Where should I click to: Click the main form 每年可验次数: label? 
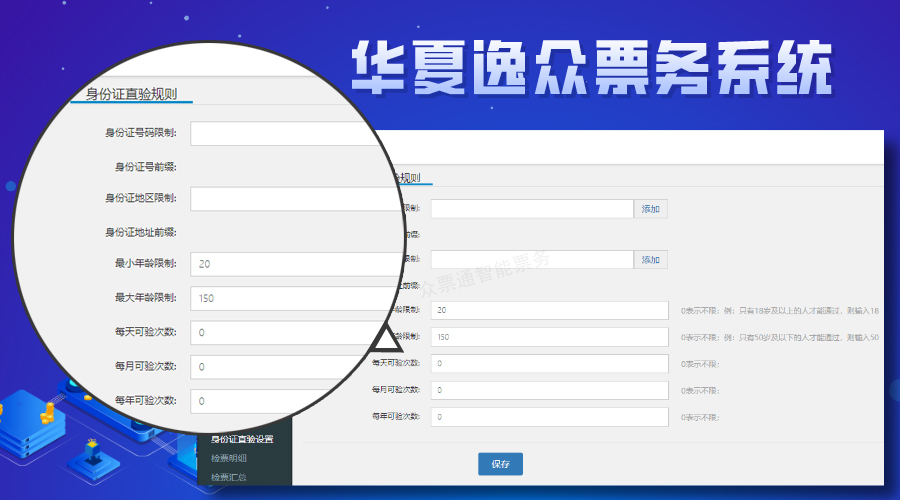click(395, 416)
